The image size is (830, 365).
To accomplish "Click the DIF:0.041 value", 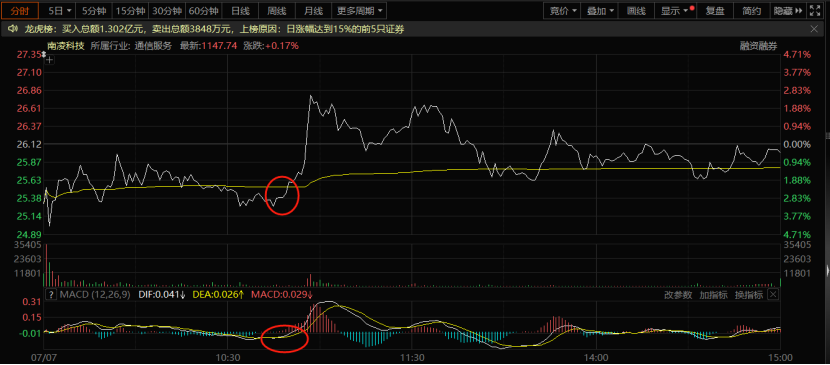I will pos(162,295).
